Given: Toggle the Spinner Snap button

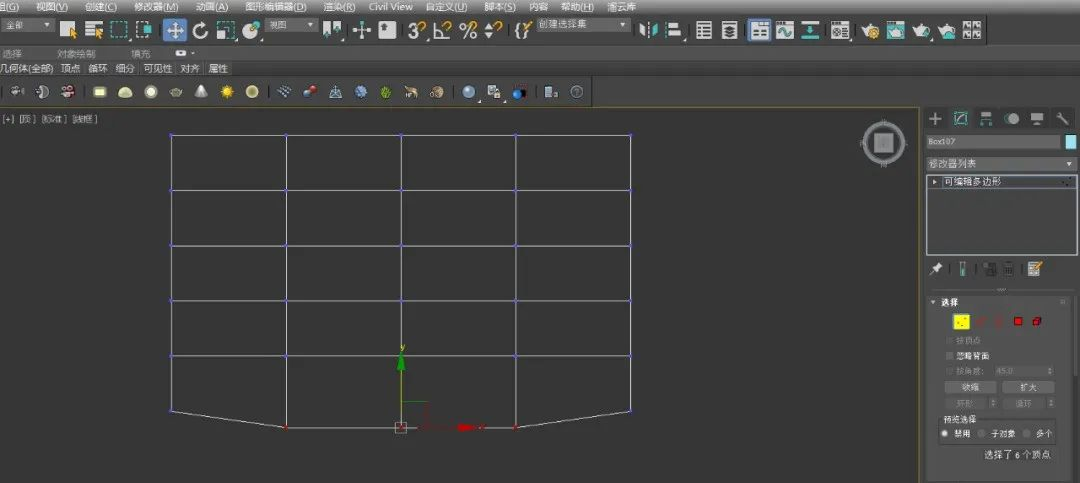Looking at the screenshot, I should tap(493, 30).
